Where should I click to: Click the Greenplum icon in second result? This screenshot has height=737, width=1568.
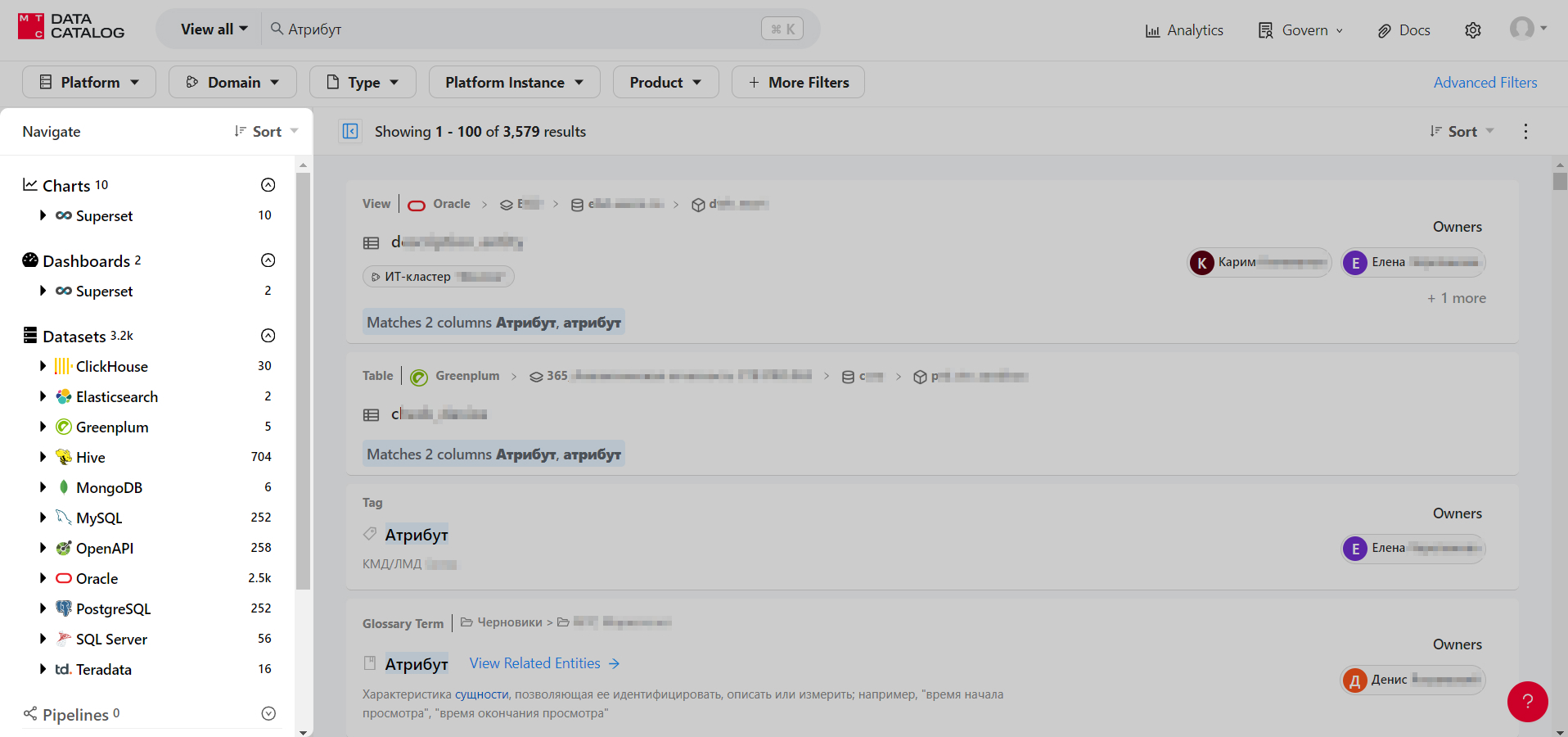(x=419, y=377)
